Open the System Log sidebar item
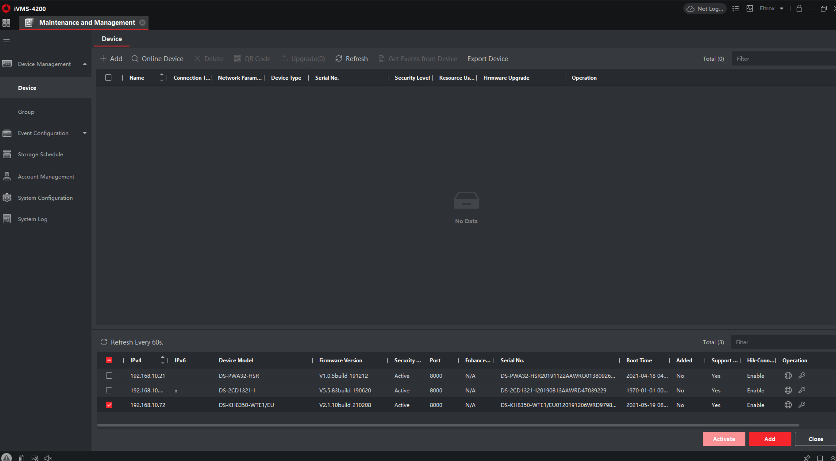The width and height of the screenshot is (836, 461). click(x=33, y=218)
